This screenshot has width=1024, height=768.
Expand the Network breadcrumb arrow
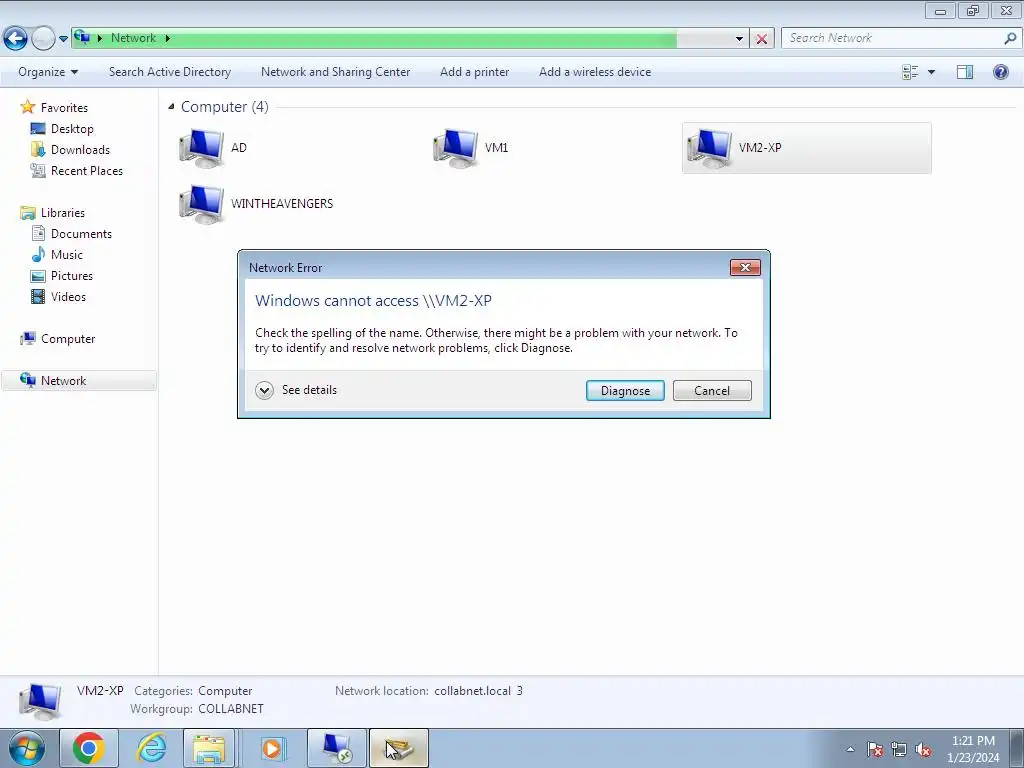coord(167,38)
